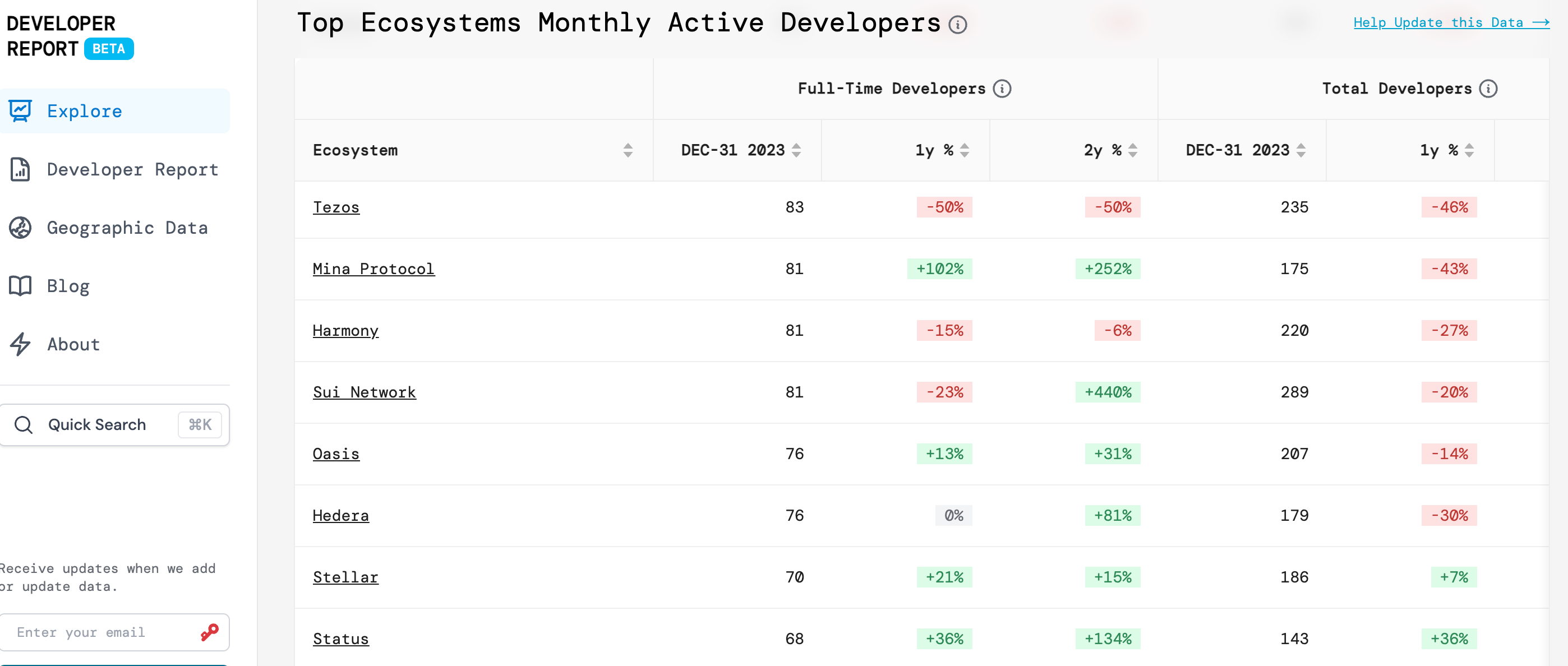Click info icon next to Total Developers

click(x=1488, y=89)
